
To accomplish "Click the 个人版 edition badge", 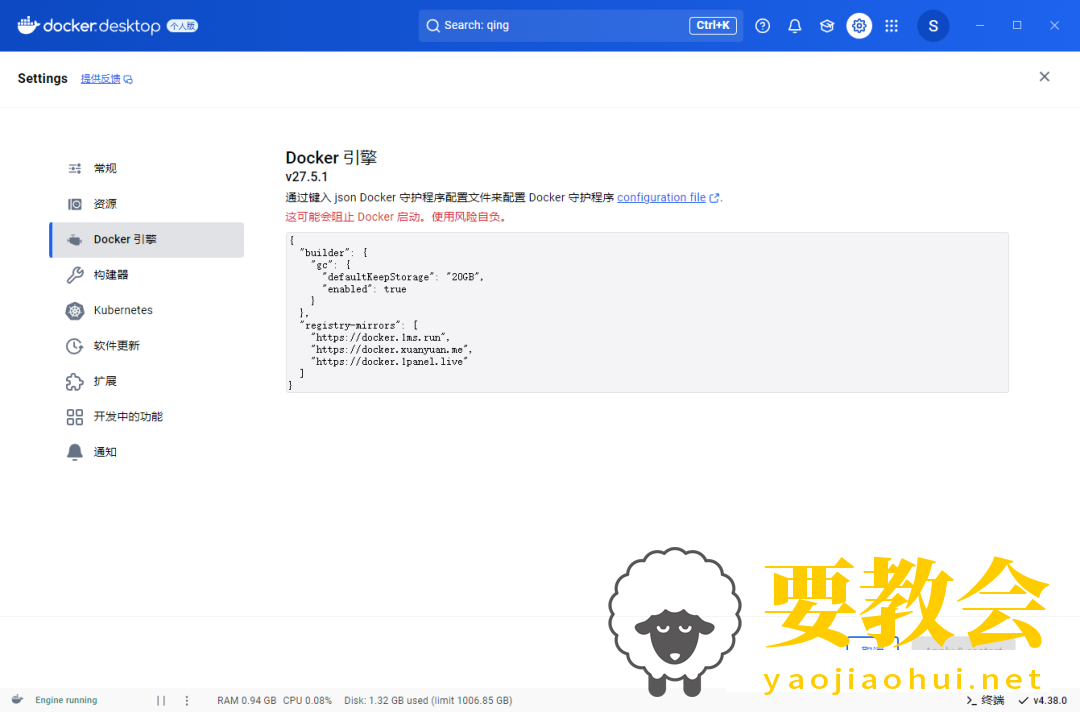I will [x=183, y=26].
